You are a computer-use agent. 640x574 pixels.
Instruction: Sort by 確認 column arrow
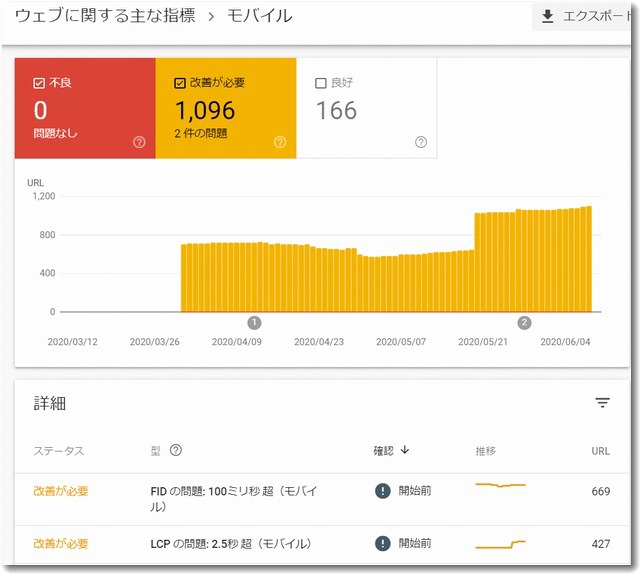pos(405,450)
